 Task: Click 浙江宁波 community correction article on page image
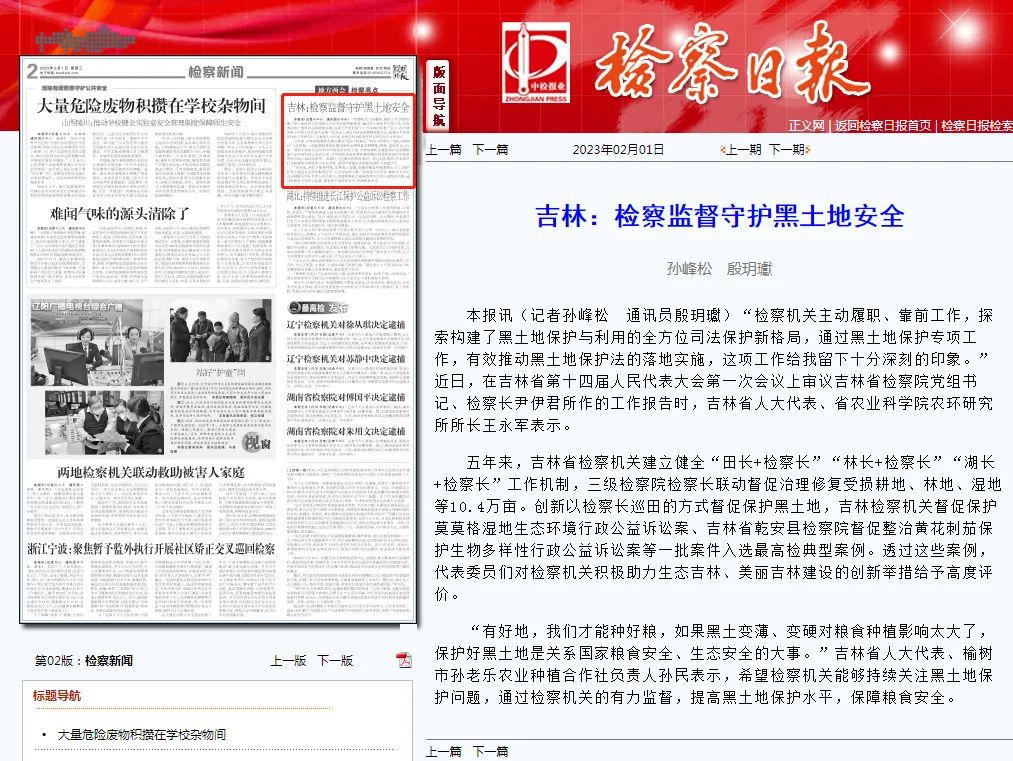150,549
